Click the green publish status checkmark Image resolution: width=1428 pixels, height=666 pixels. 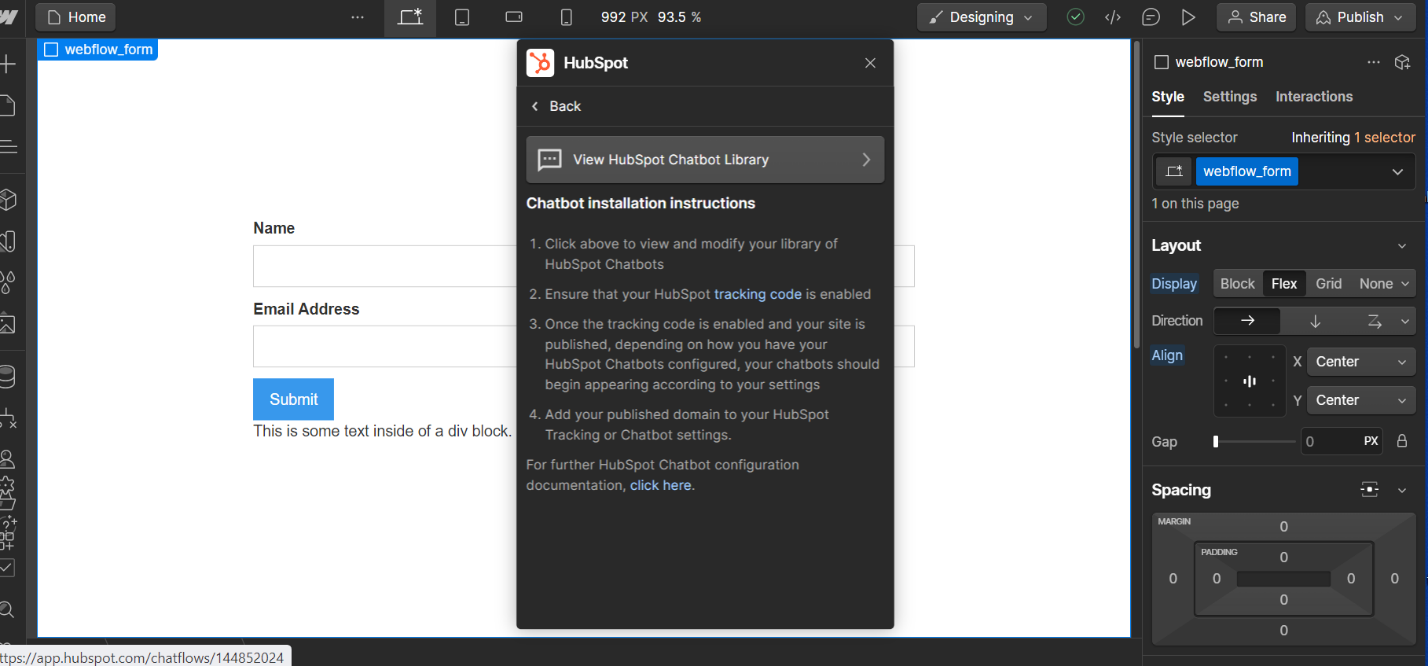point(1075,17)
